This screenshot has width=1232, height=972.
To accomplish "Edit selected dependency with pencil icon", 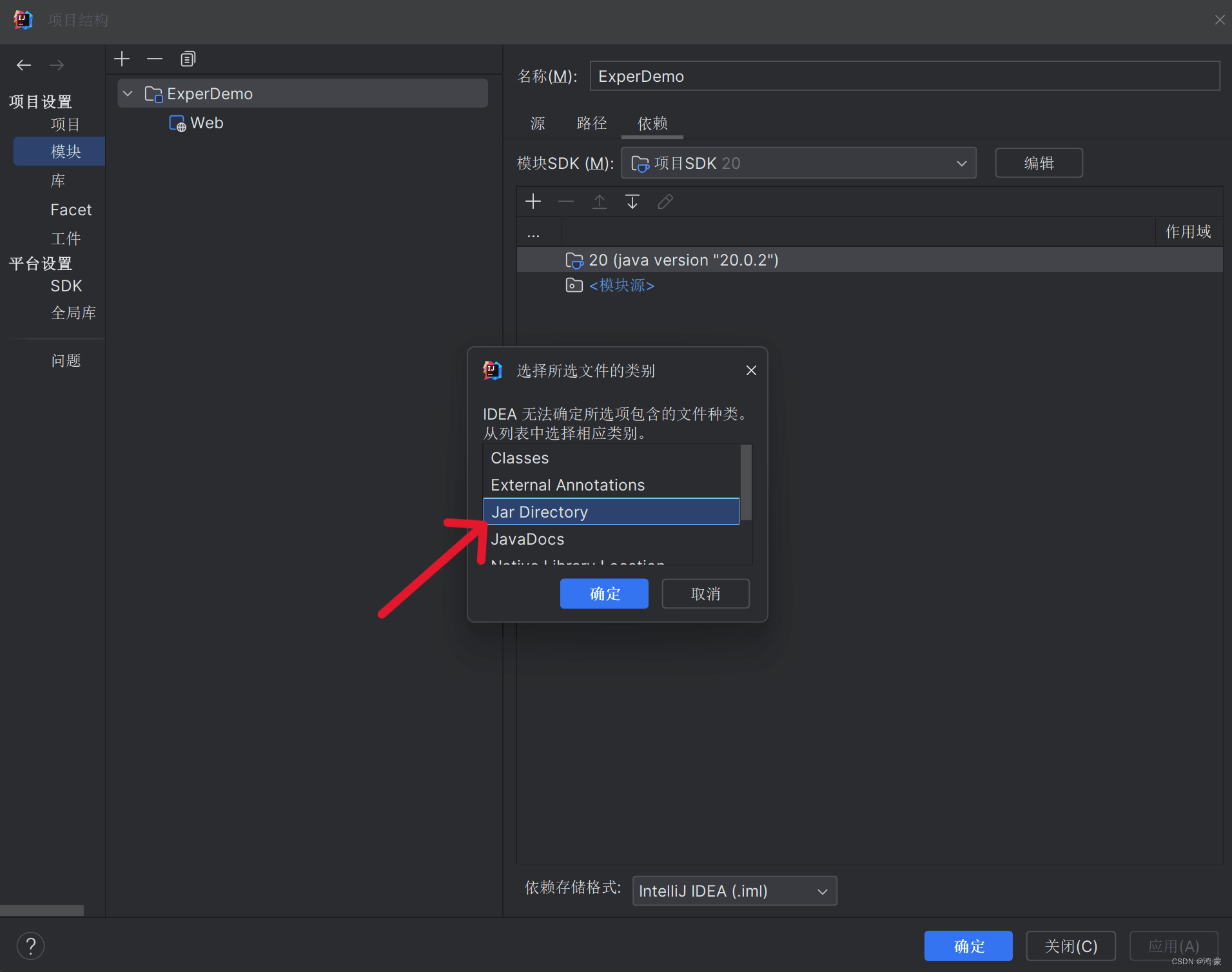I will pyautogui.click(x=665, y=202).
